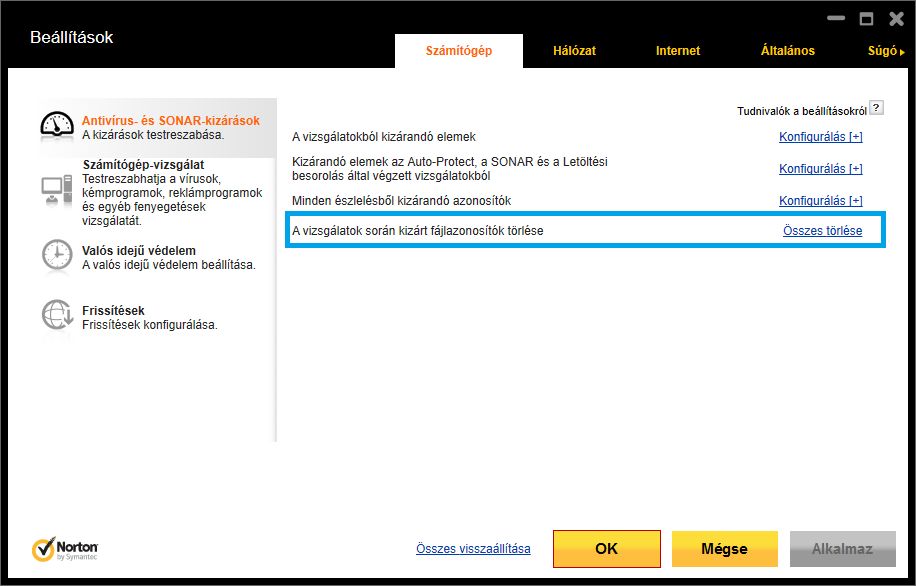The height and width of the screenshot is (586, 916).
Task: Select Számítógép-vizsgálat section heading
Action: pyautogui.click(x=144, y=165)
